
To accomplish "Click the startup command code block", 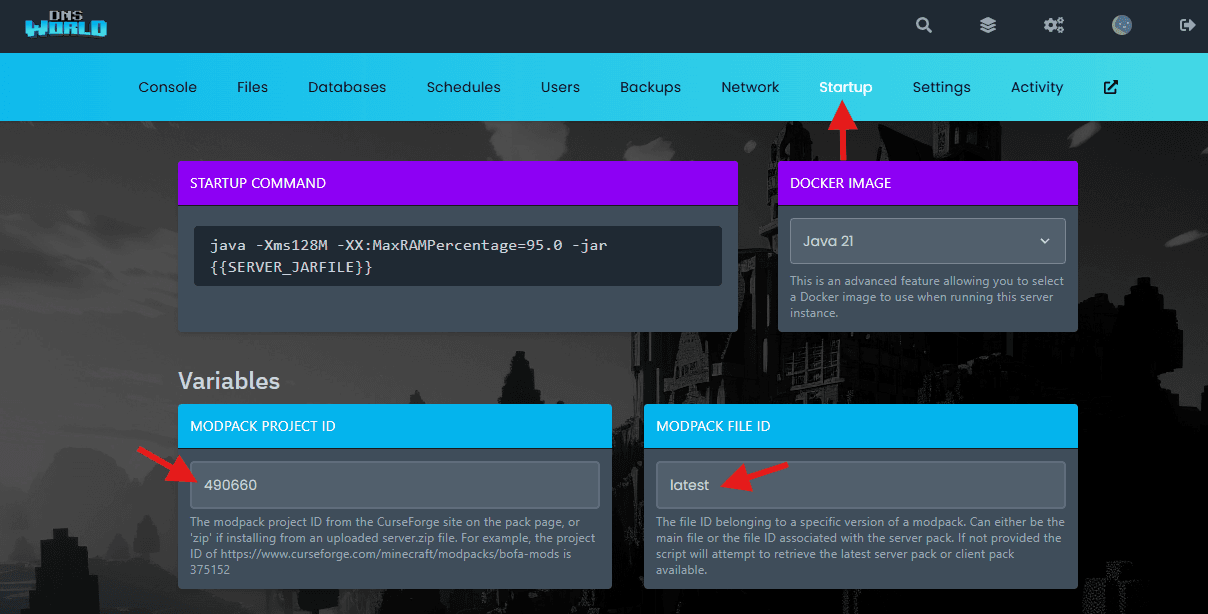I will (458, 256).
